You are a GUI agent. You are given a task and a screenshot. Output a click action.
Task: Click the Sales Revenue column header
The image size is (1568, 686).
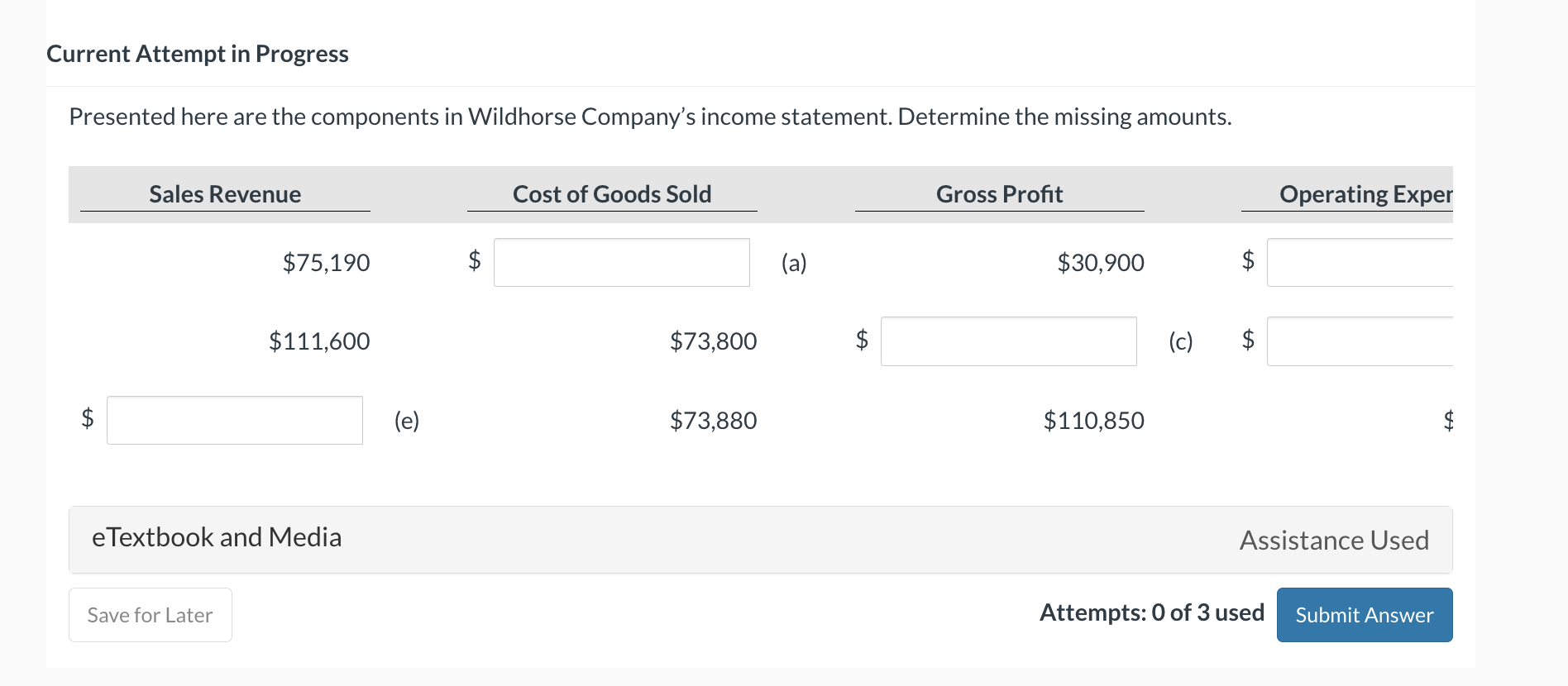click(x=225, y=194)
